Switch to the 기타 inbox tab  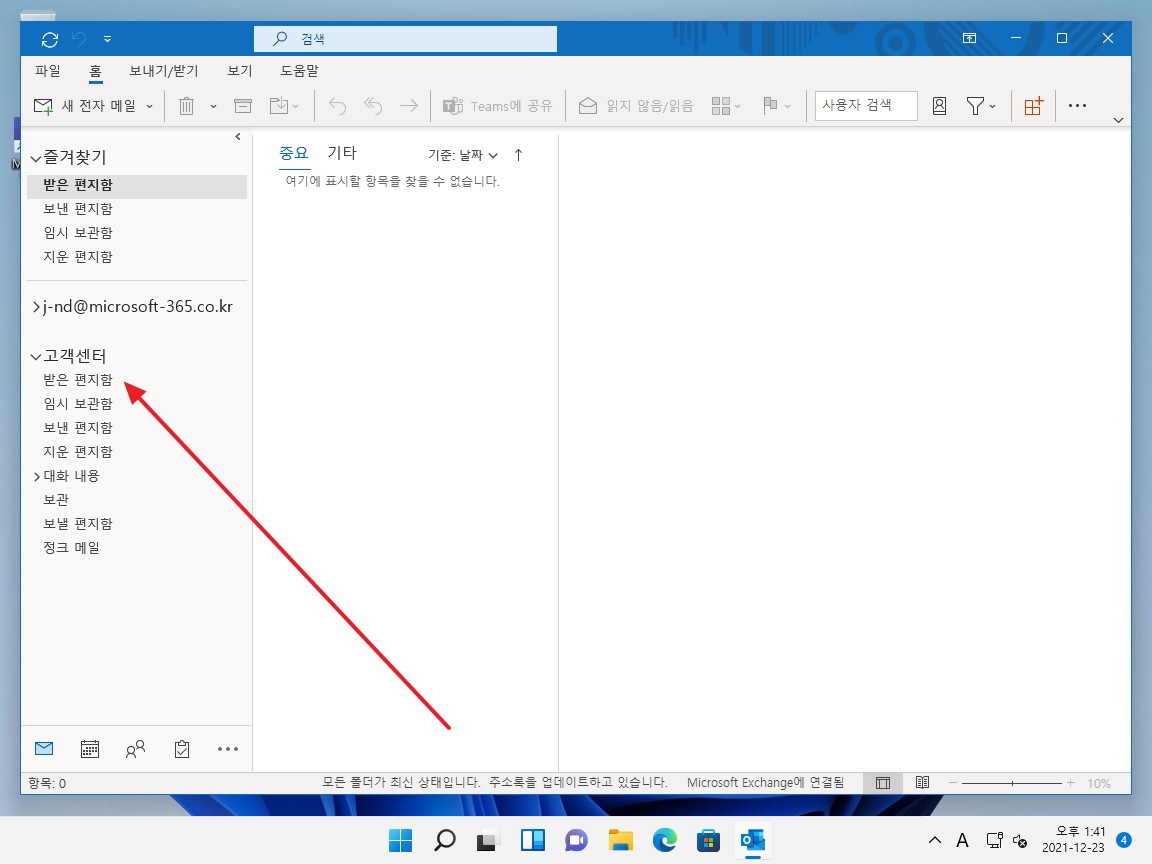(x=342, y=153)
